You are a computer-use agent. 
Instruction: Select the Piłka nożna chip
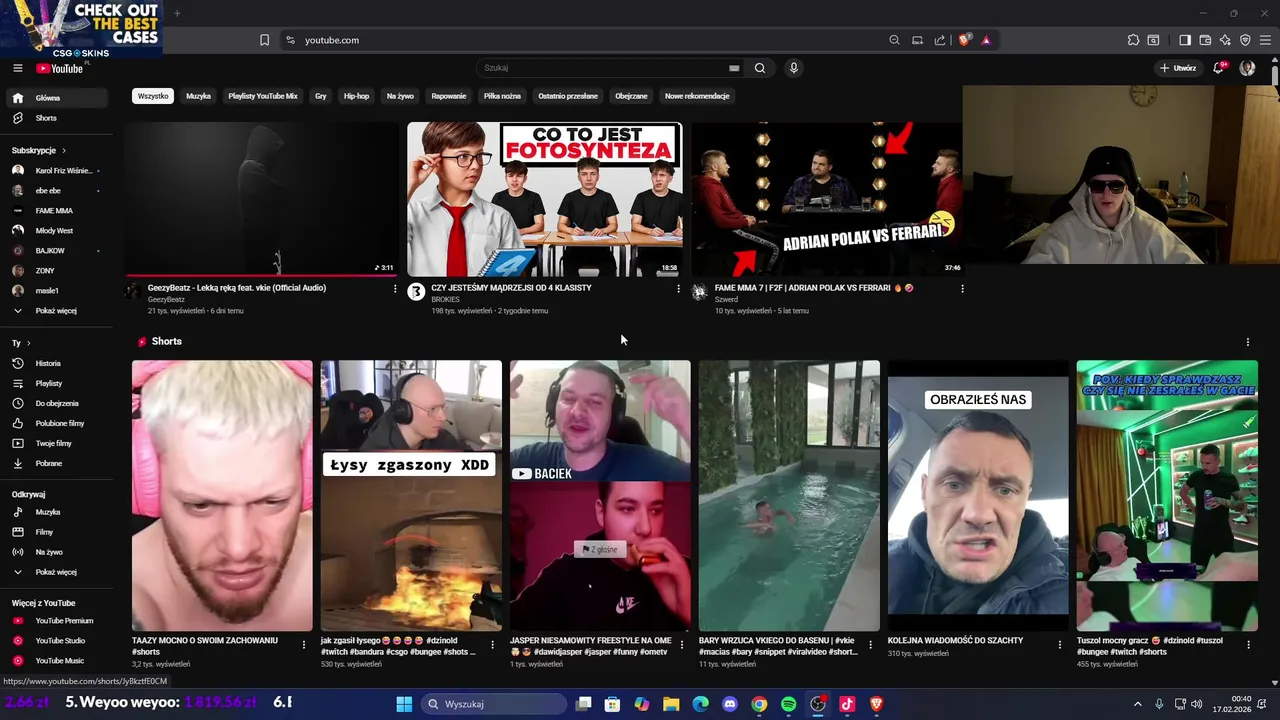click(x=502, y=96)
